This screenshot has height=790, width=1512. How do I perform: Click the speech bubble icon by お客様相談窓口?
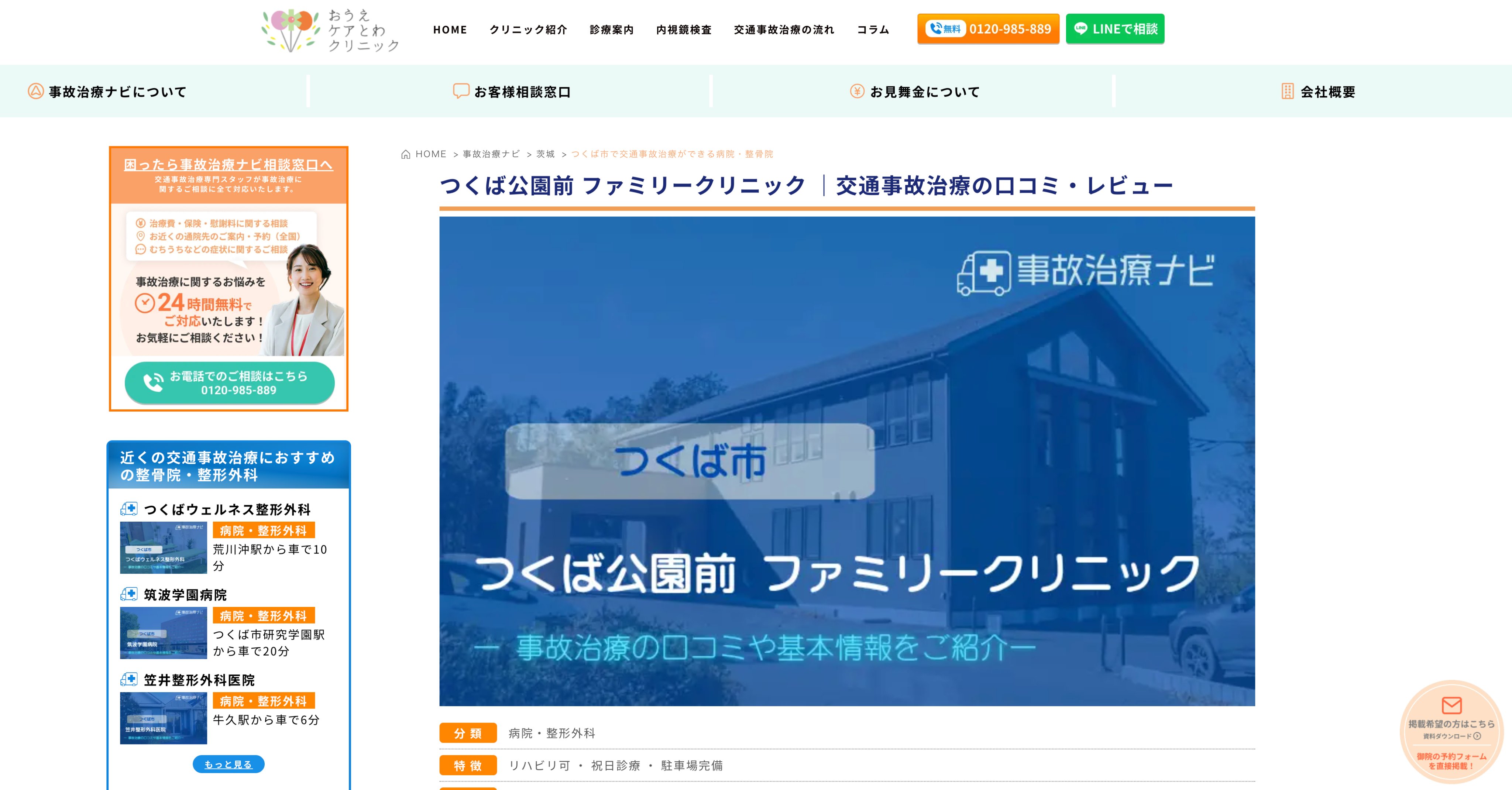[x=461, y=91]
